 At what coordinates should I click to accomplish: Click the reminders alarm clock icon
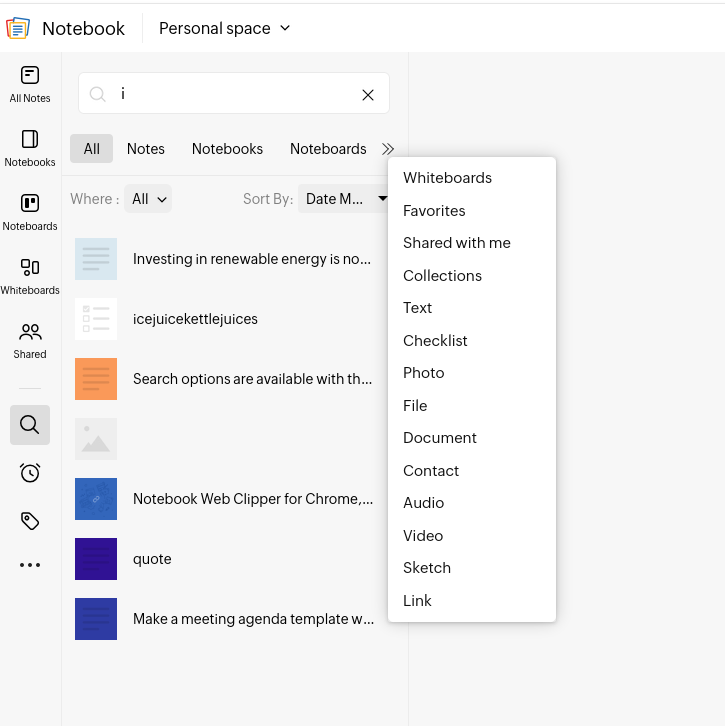(30, 473)
